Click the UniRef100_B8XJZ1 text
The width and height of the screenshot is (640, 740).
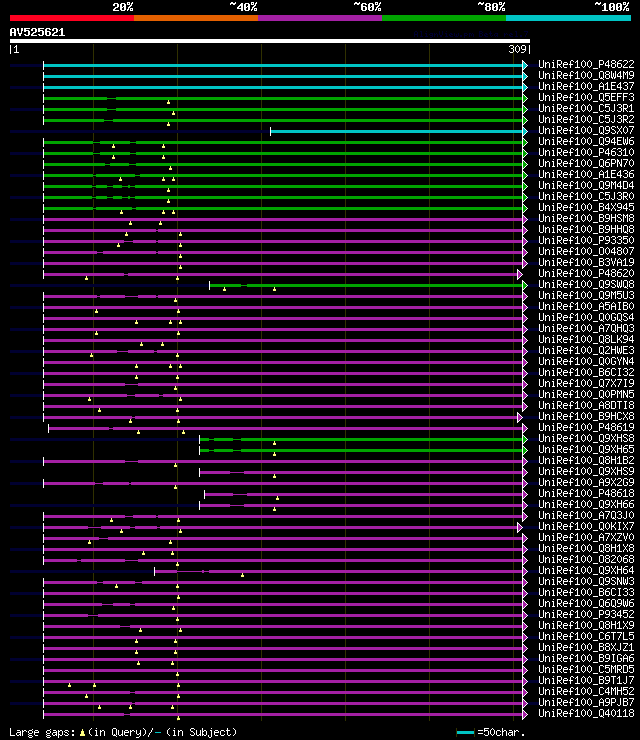click(x=586, y=648)
